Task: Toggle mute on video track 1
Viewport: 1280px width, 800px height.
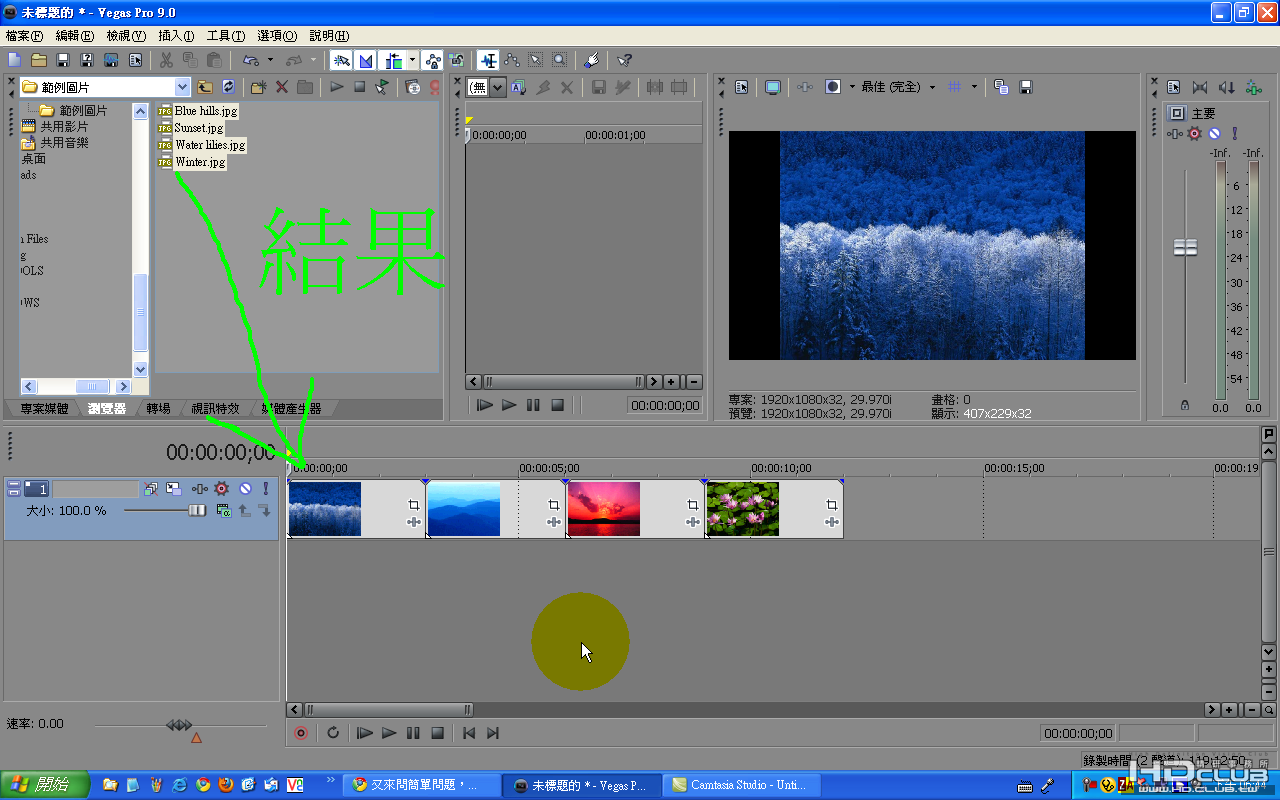Action: [x=244, y=489]
